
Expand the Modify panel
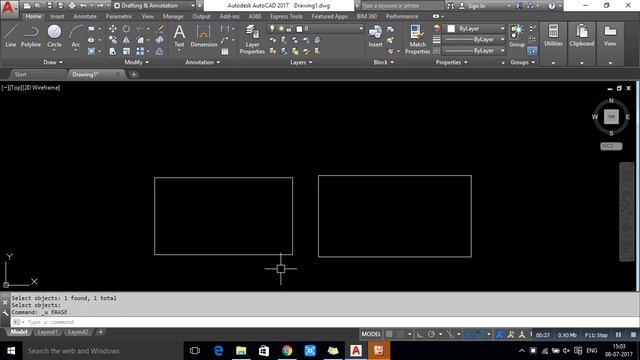tap(137, 62)
